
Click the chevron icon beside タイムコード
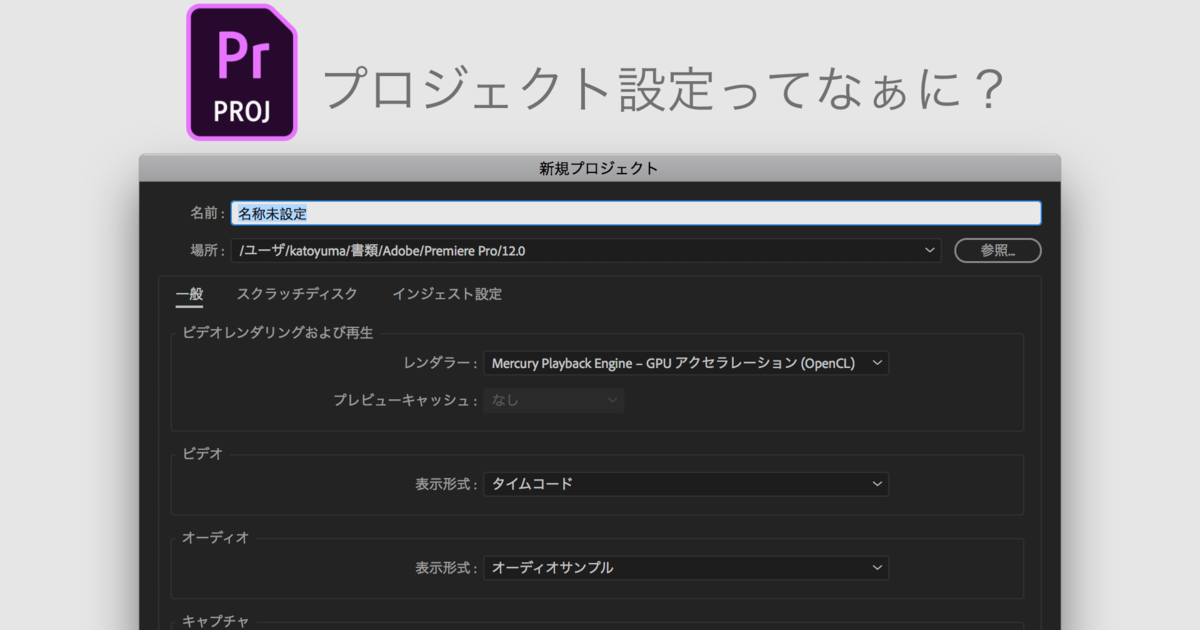pyautogui.click(x=877, y=484)
